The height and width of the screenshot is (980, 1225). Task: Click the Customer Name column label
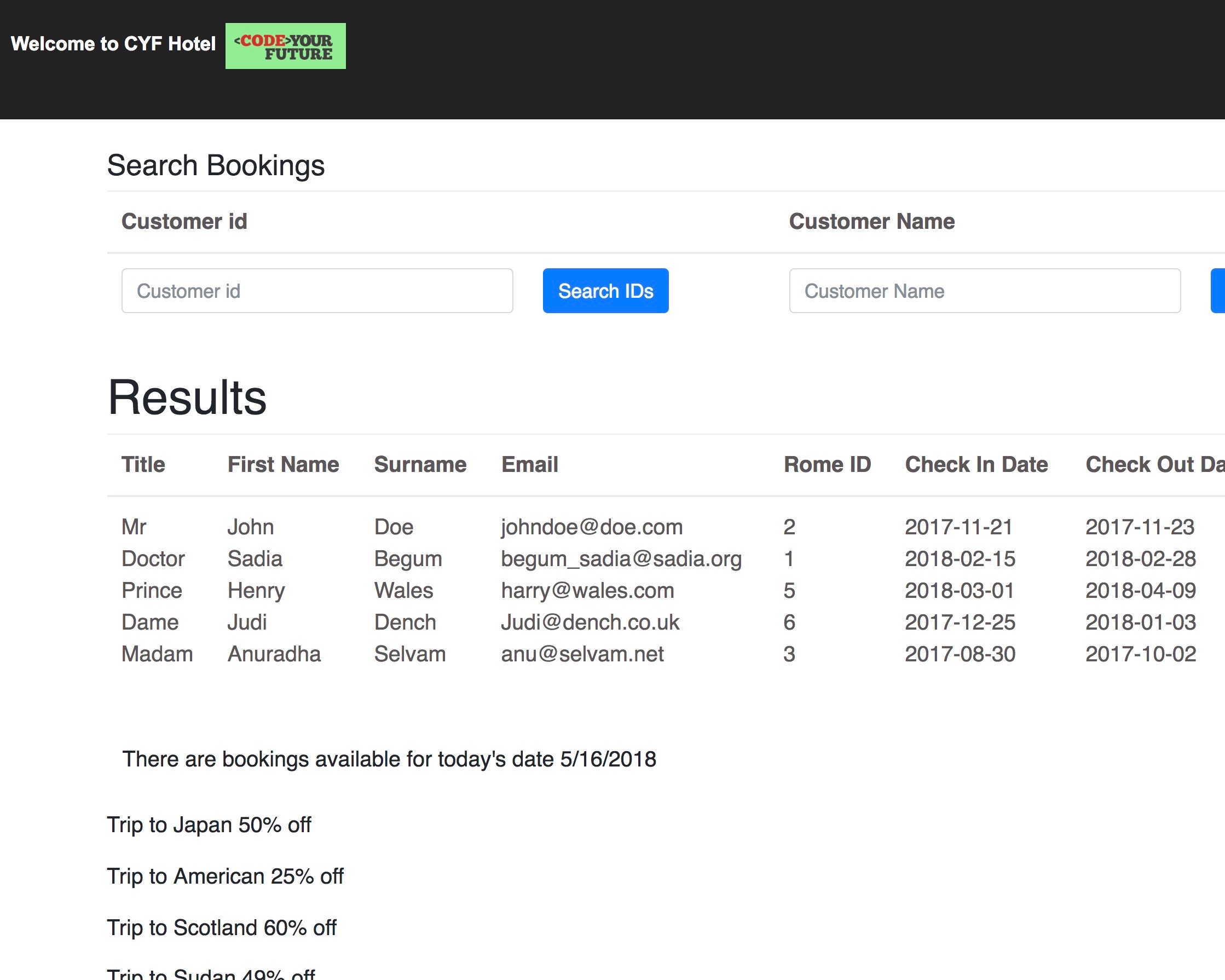click(x=871, y=222)
